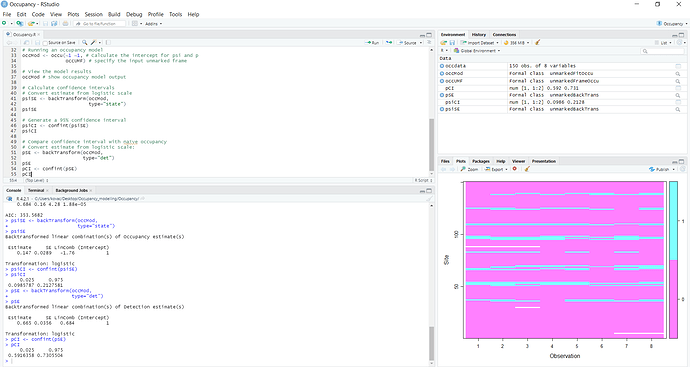Switch to the Background Jobs tab
Image resolution: width=690 pixels, height=367 pixels.
(71, 191)
